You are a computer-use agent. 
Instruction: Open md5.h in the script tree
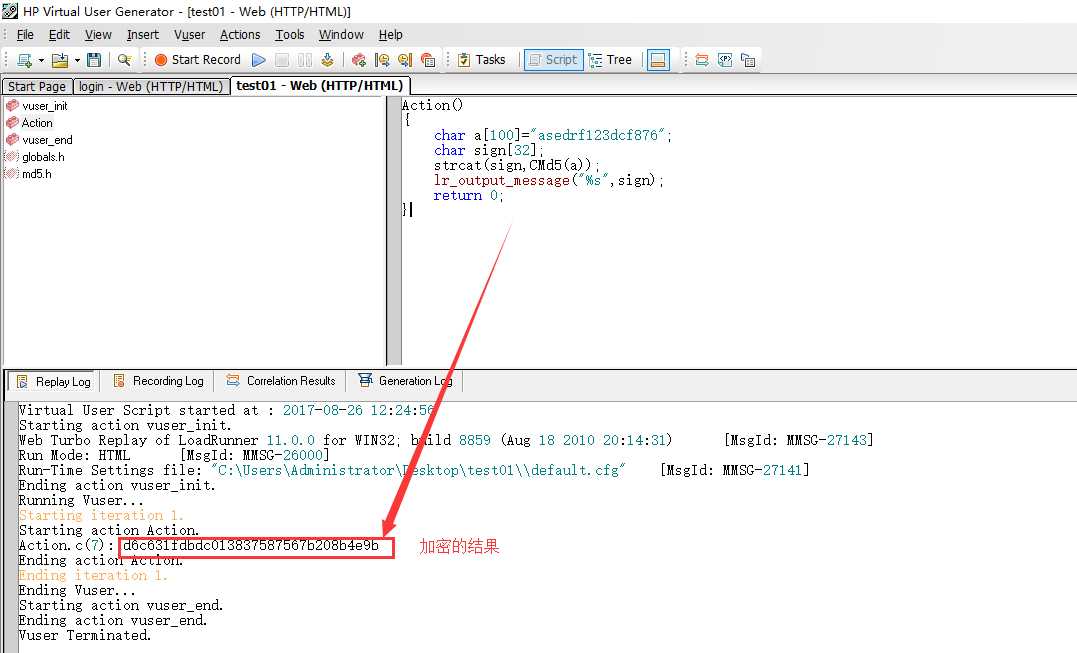(x=36, y=174)
